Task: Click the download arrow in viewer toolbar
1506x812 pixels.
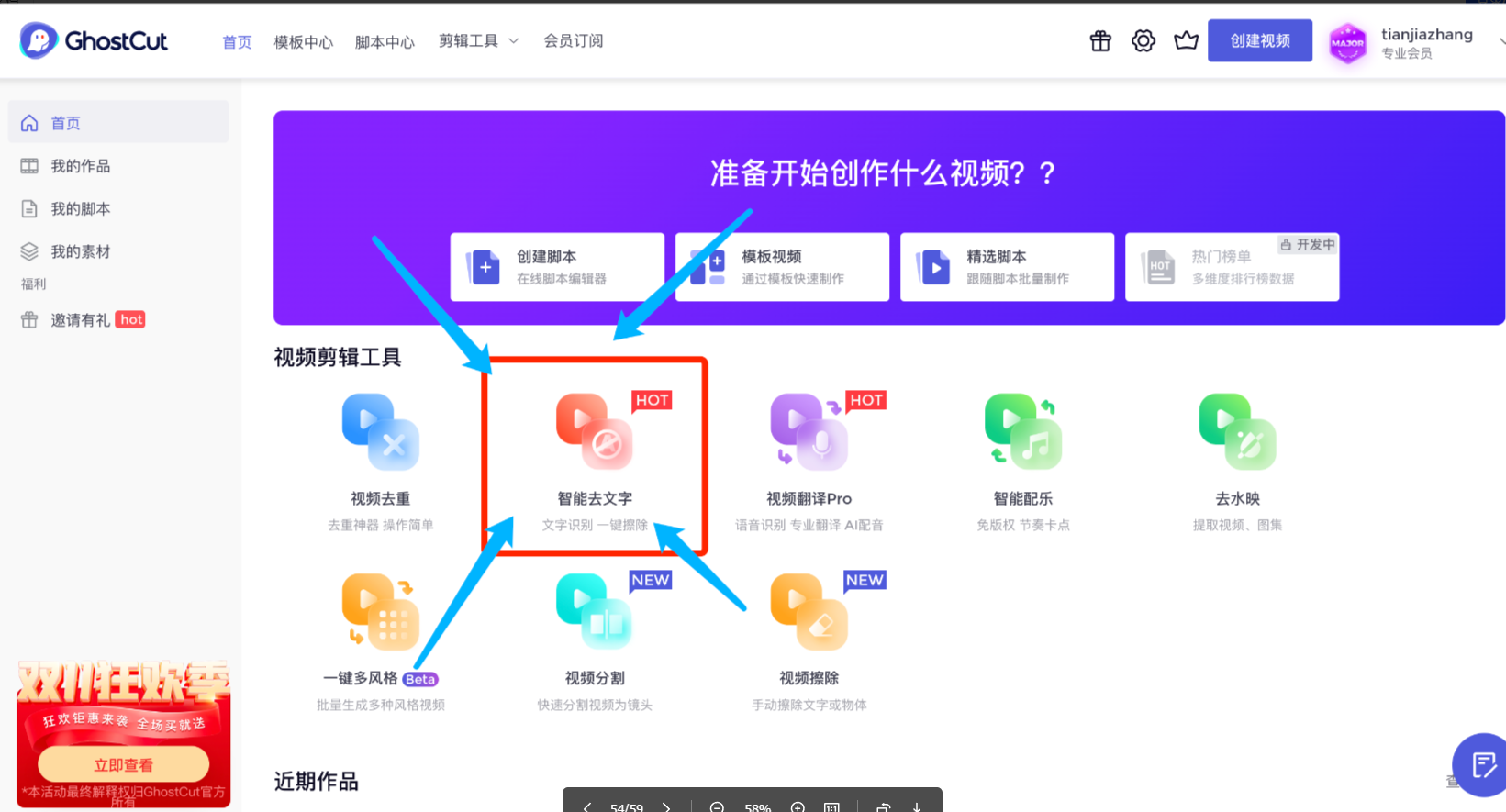Action: [x=916, y=806]
